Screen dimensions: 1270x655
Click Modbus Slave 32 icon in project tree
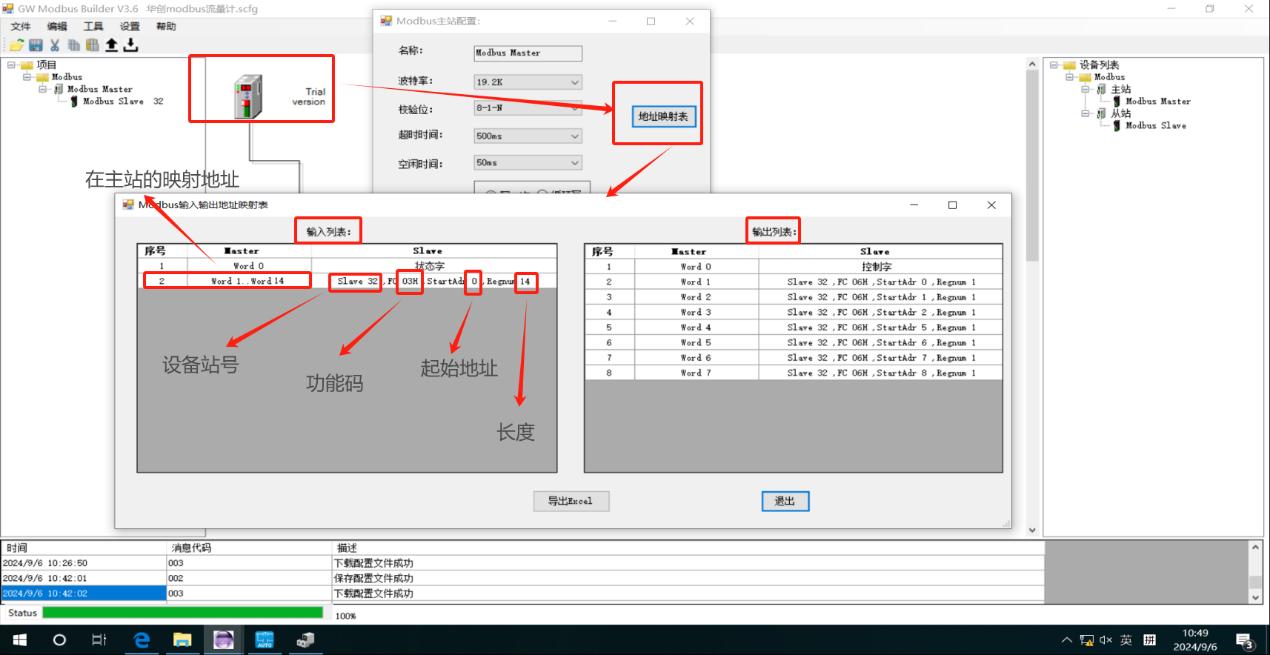point(75,101)
